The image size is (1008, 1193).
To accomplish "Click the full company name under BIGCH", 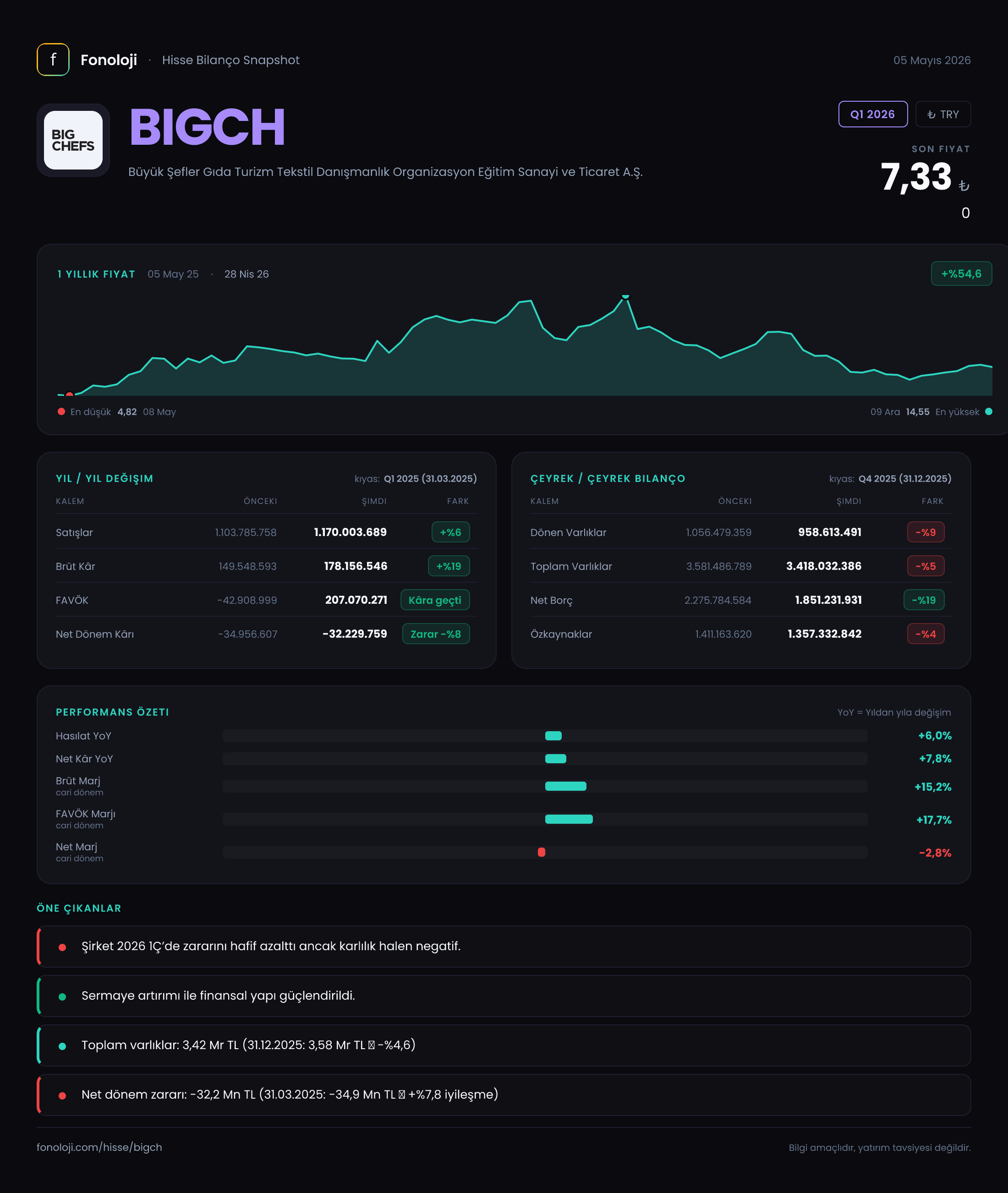I will 385,172.
